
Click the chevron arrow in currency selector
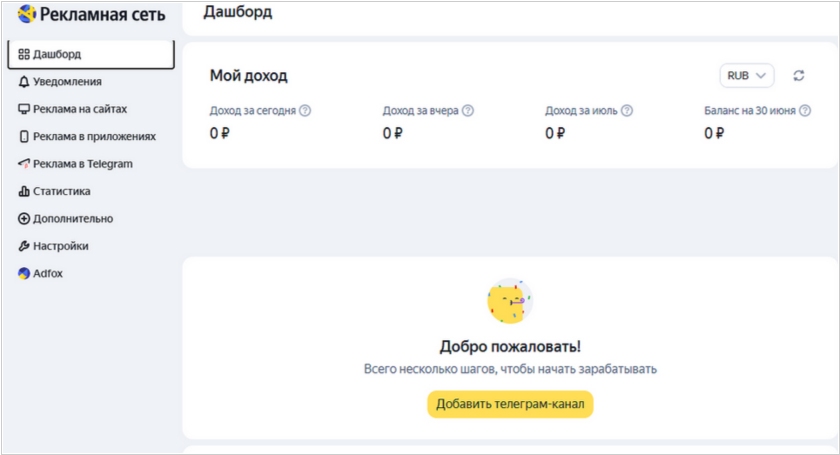pos(760,76)
